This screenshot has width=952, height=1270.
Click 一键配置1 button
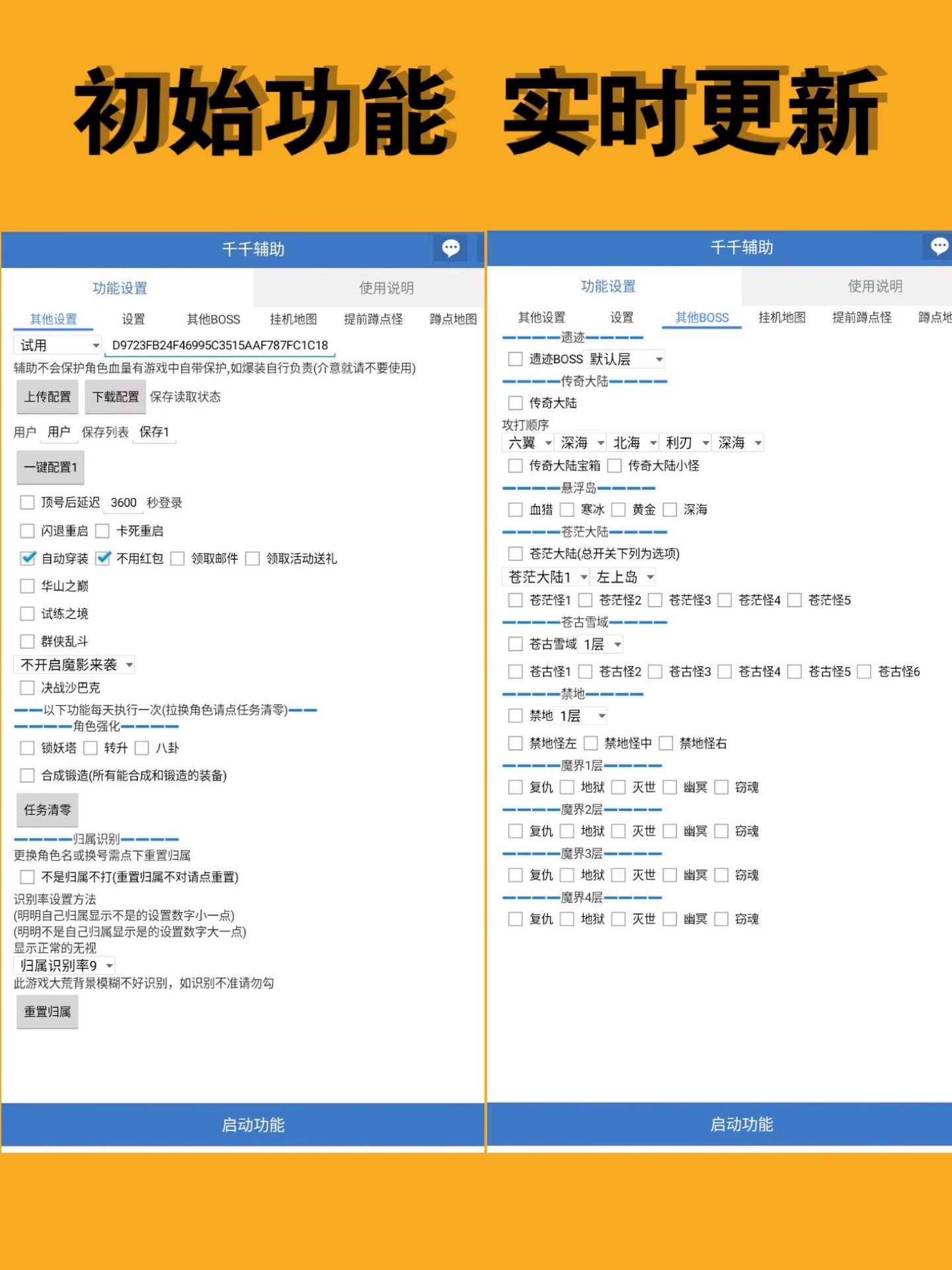point(50,467)
